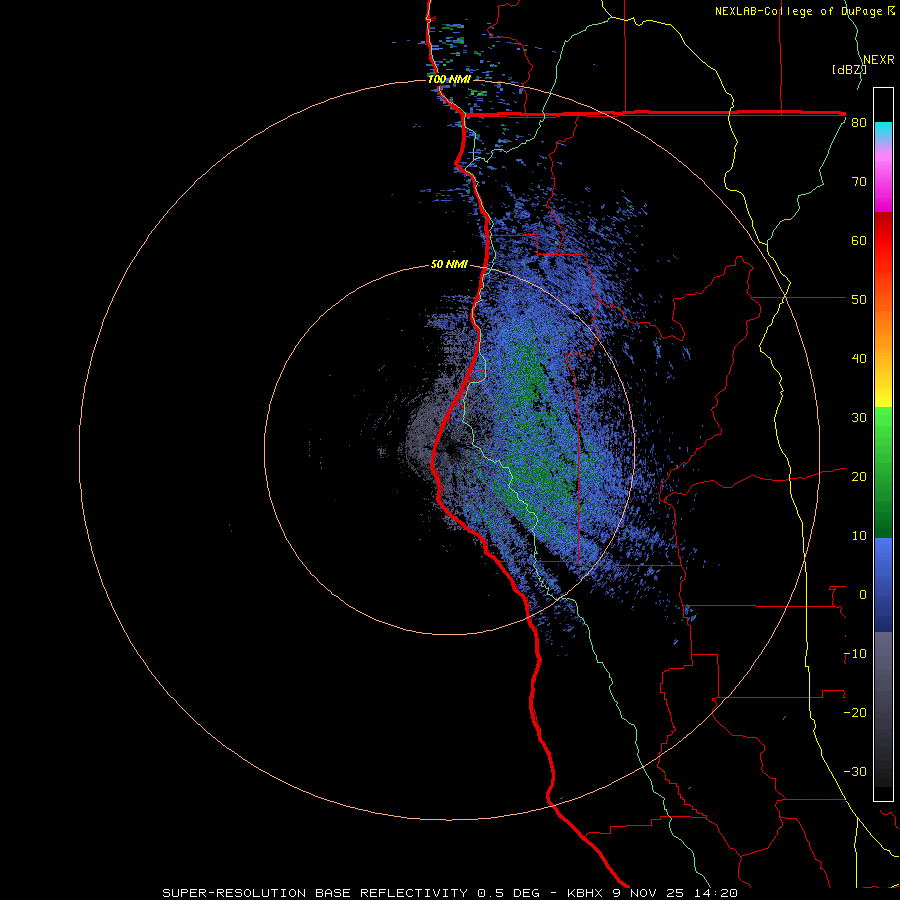Click the NEXR label above the legend
The width and height of the screenshot is (900, 900).
pyautogui.click(x=879, y=60)
